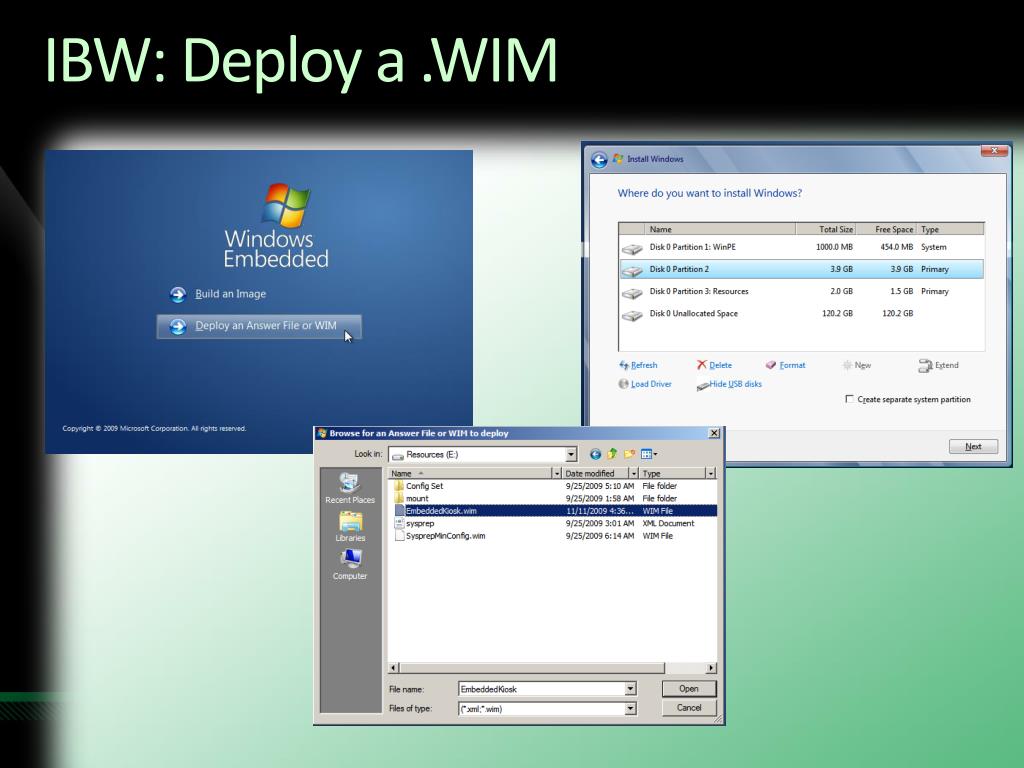1024x768 pixels.
Task: Select Disk 0 Partition 3: Resources row
Action: pos(801,291)
